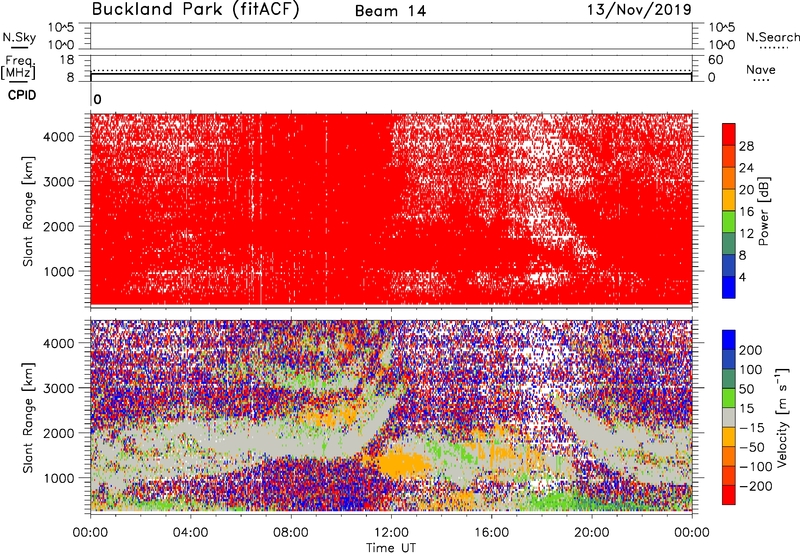The width and height of the screenshot is (800, 554).
Task: Click the Beam 14 label
Action: tap(390, 11)
